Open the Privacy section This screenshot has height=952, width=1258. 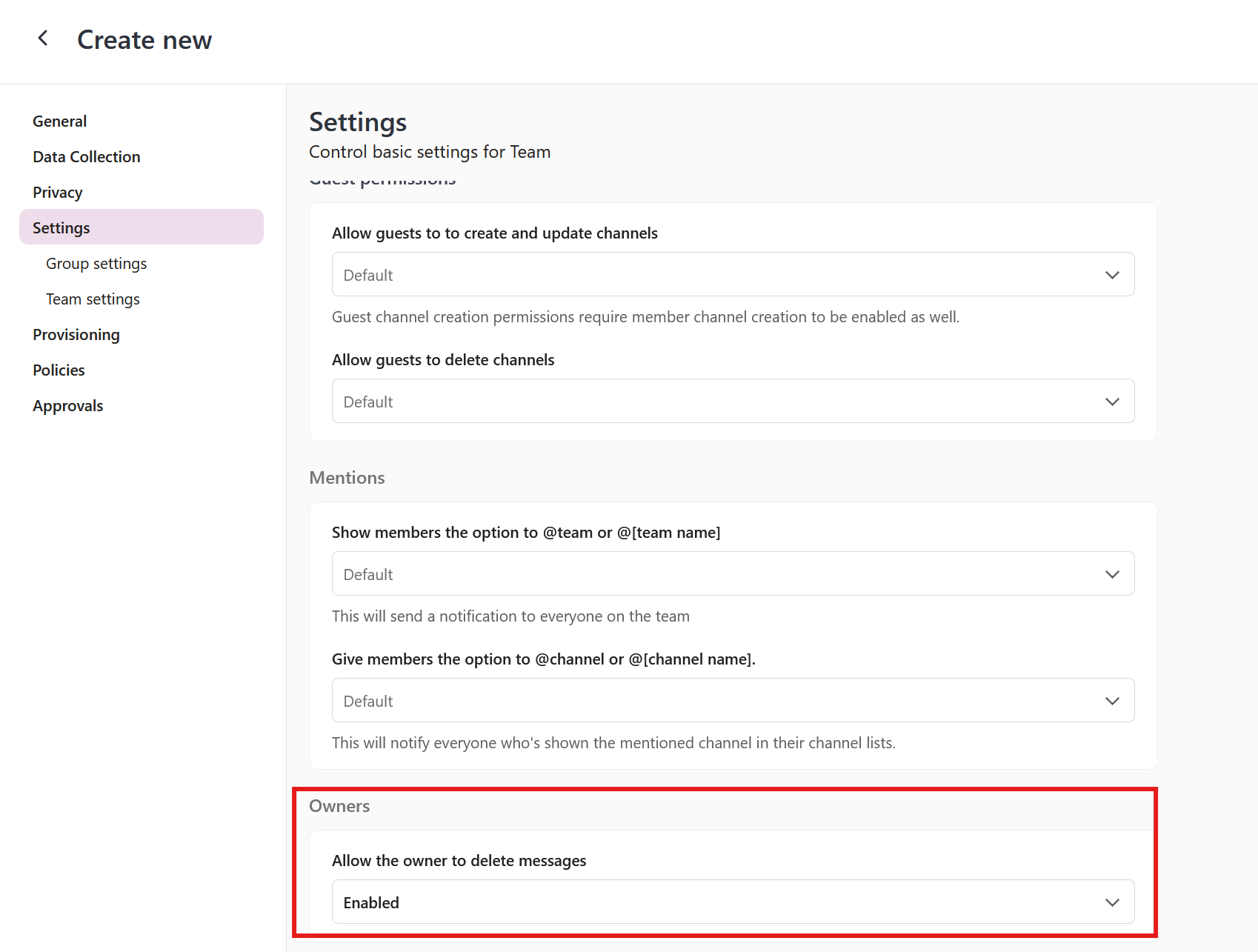tap(57, 192)
